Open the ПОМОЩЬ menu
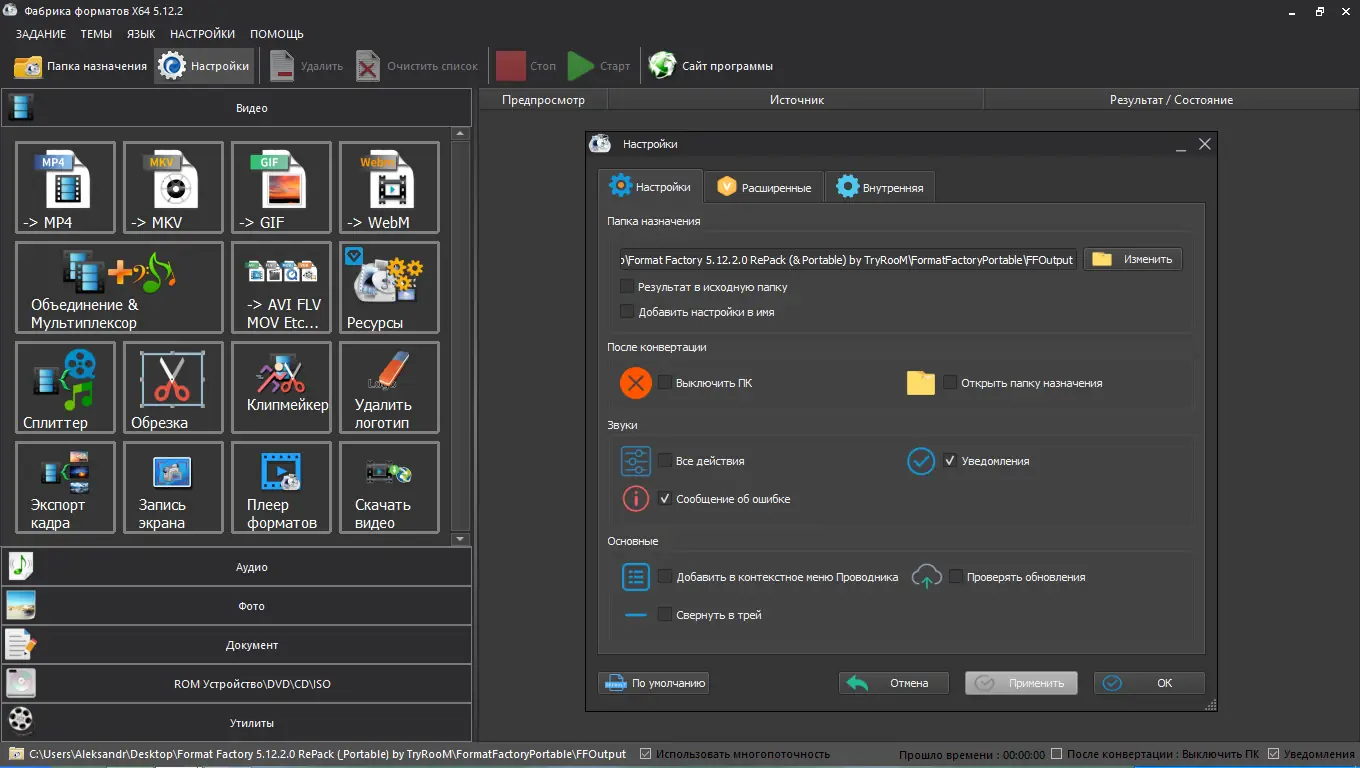Image resolution: width=1360 pixels, height=768 pixels. (277, 34)
